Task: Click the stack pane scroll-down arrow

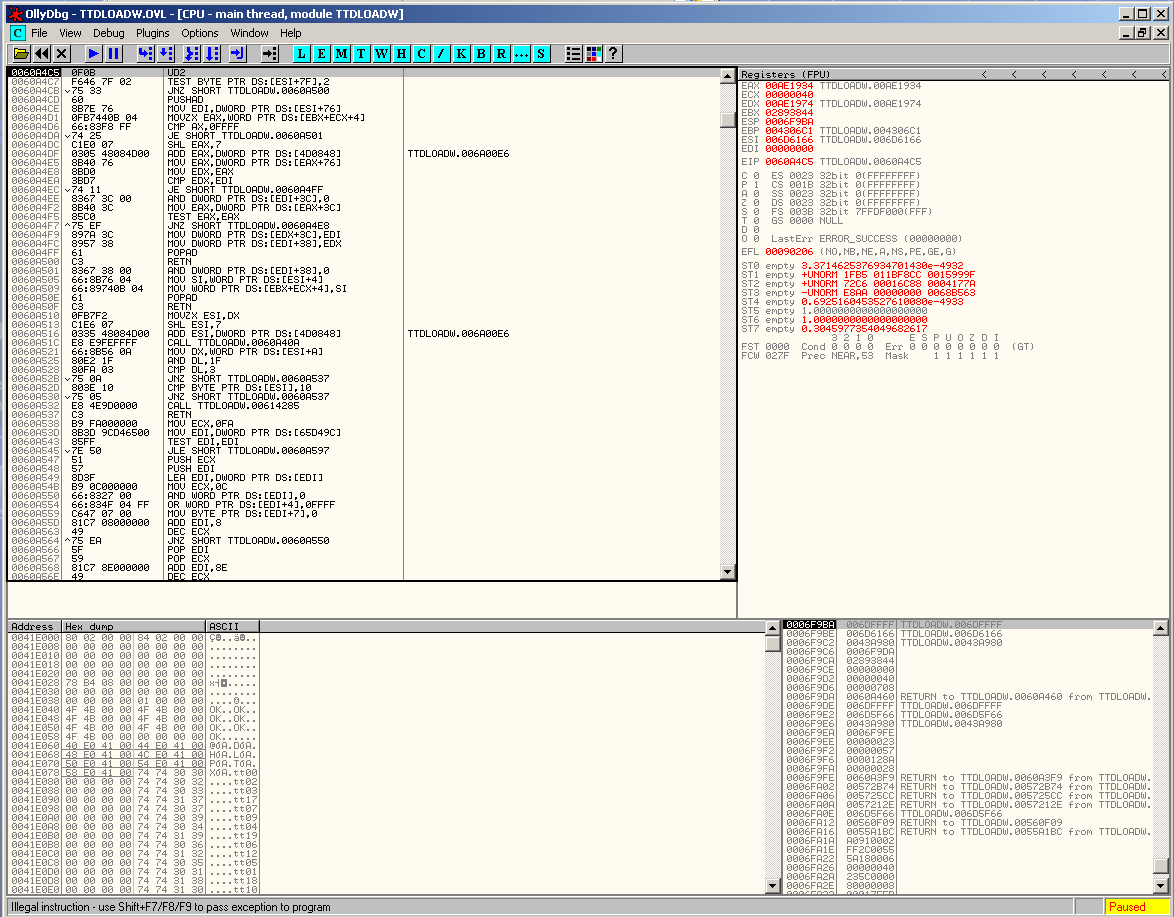Action: click(1161, 886)
